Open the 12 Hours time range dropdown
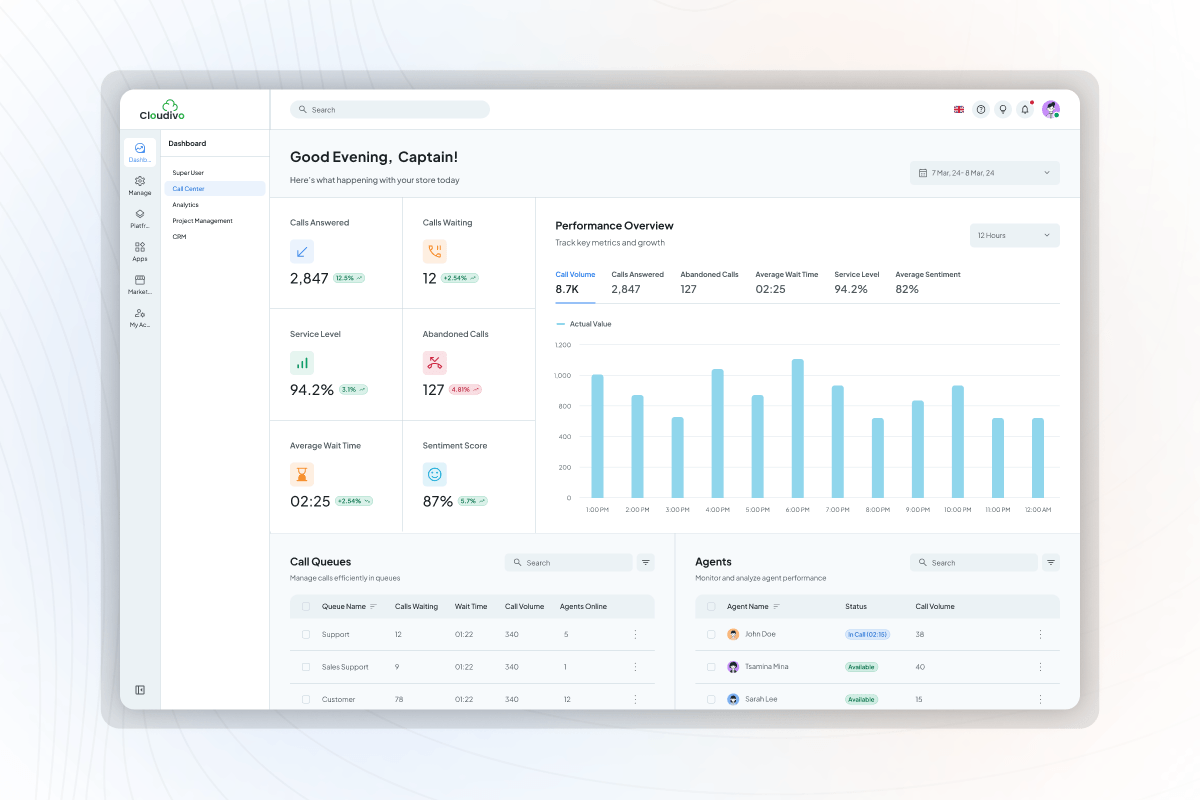 tap(1014, 236)
